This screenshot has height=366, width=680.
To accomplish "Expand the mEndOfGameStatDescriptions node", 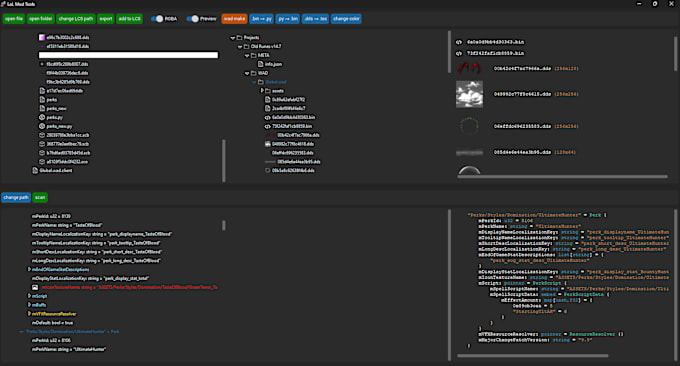I will pyautogui.click(x=29, y=269).
